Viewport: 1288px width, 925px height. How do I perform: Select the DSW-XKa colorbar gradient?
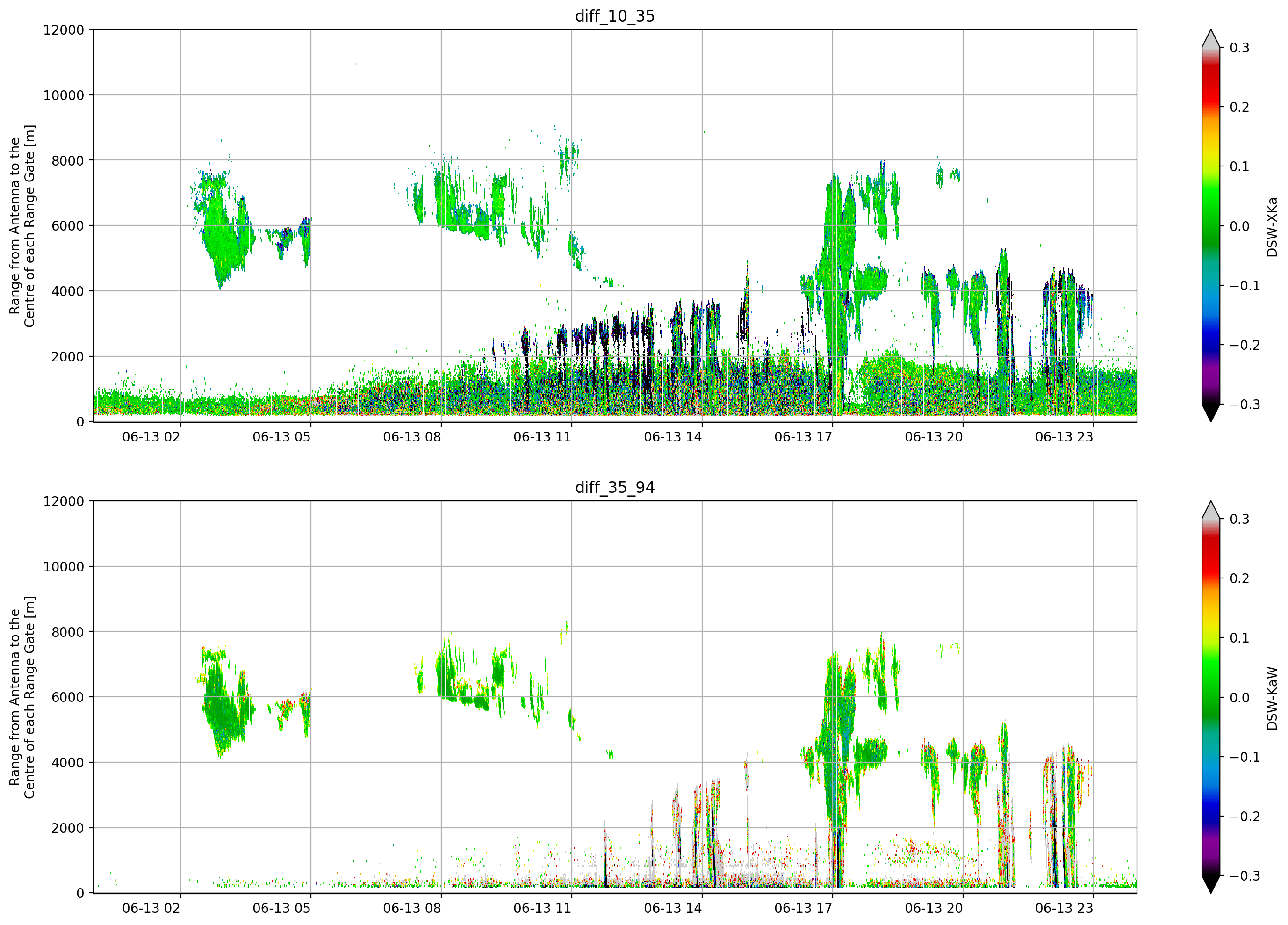1211,225
